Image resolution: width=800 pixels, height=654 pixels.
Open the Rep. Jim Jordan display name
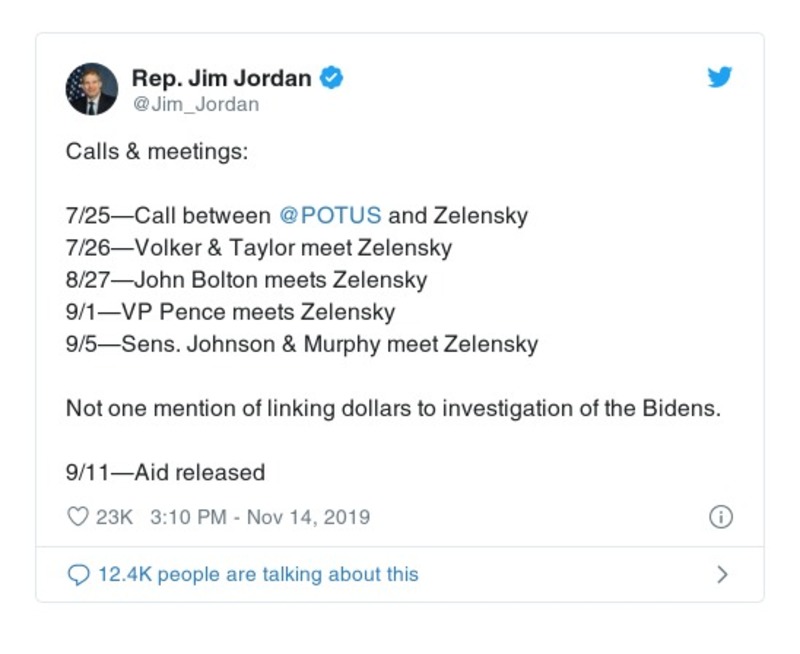(221, 78)
